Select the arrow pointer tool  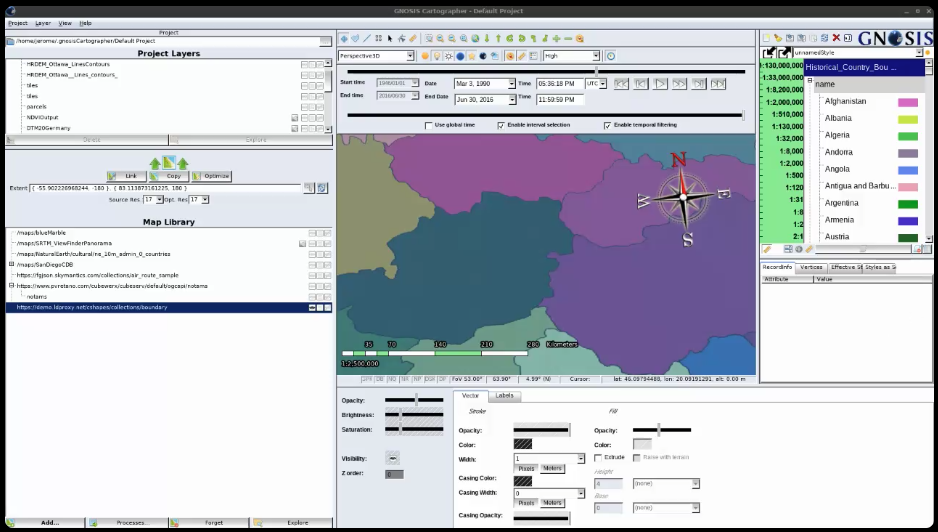coord(390,38)
